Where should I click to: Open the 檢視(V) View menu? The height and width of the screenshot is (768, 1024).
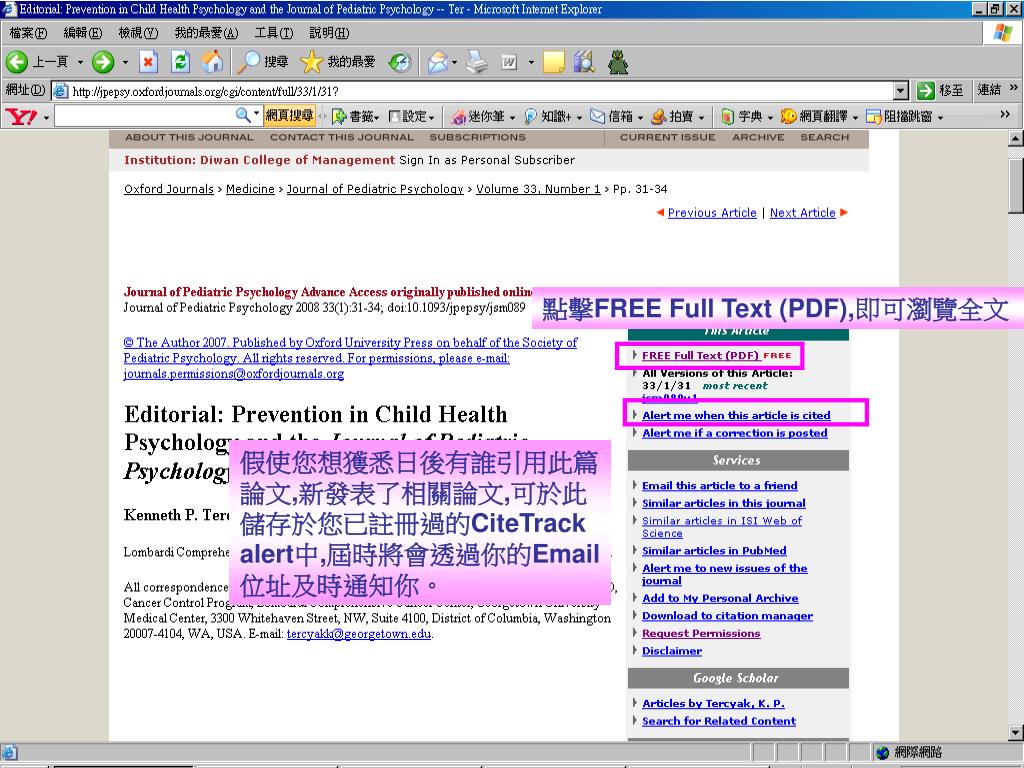(x=138, y=33)
